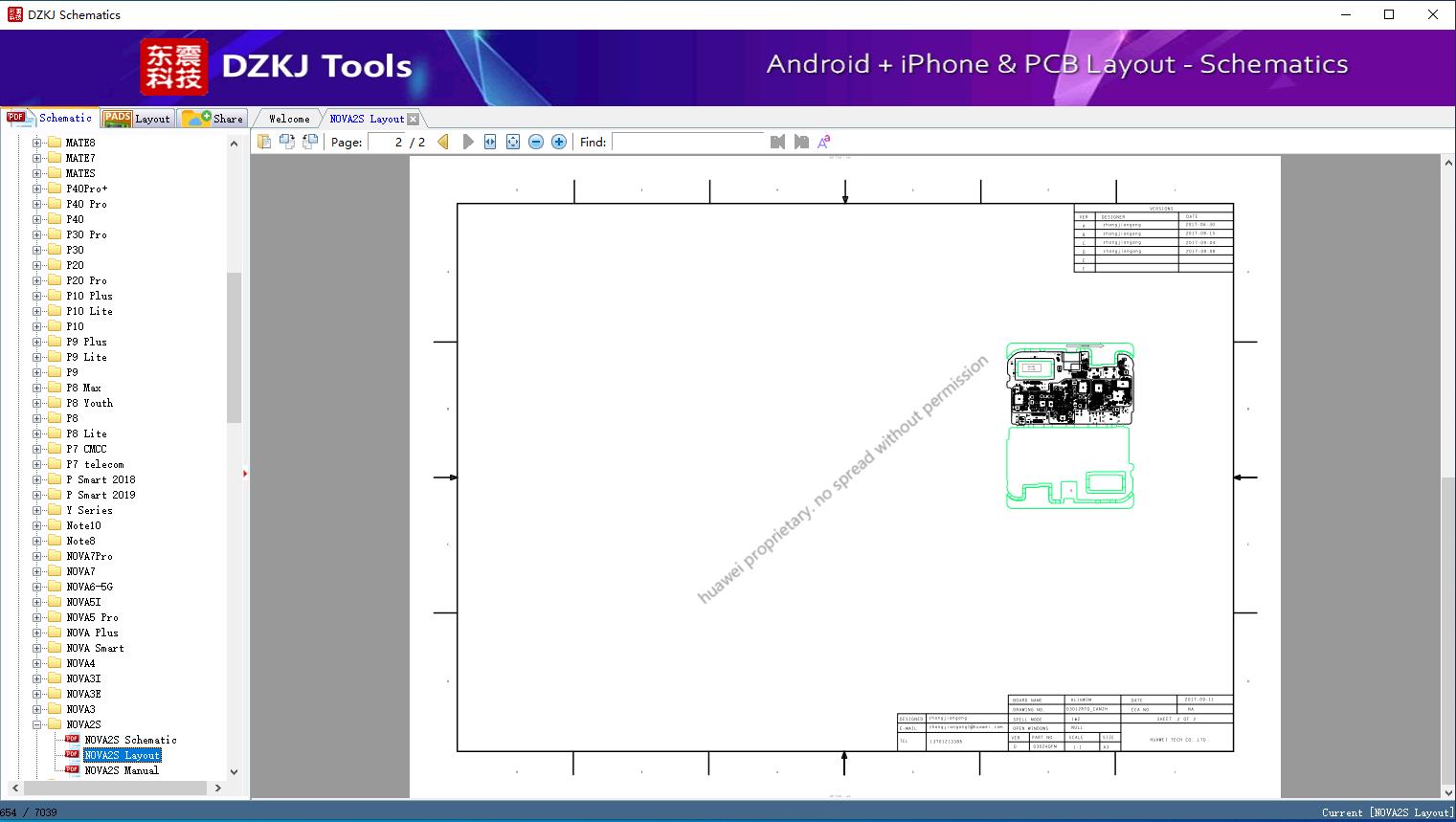Switch to the Share tab
The image size is (1456, 822).
tap(213, 119)
